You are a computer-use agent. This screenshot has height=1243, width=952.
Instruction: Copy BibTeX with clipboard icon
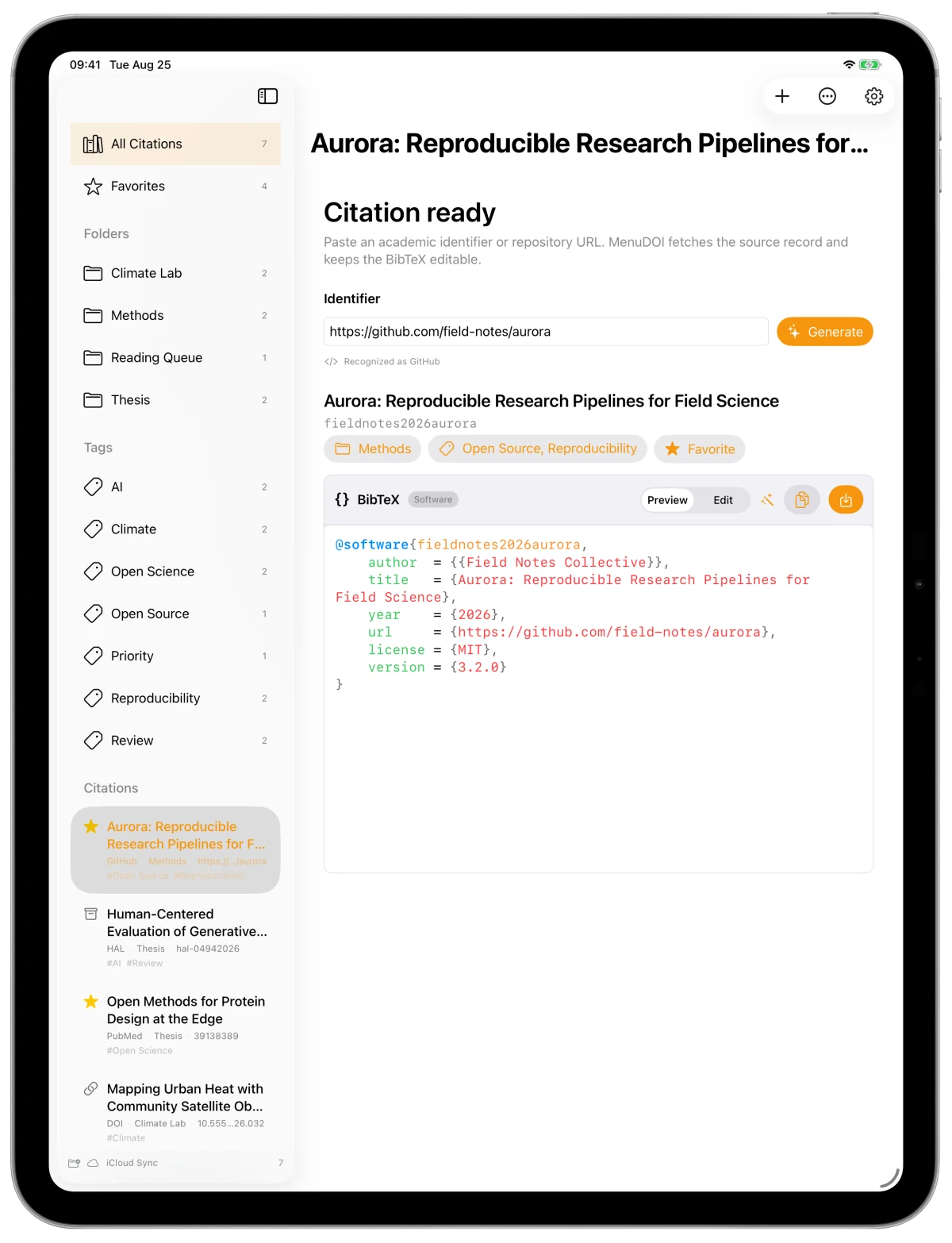[x=802, y=500]
